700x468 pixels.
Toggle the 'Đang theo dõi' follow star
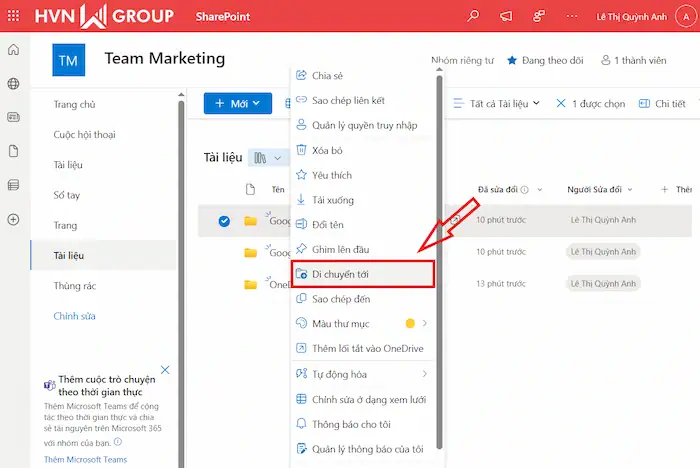(x=513, y=61)
